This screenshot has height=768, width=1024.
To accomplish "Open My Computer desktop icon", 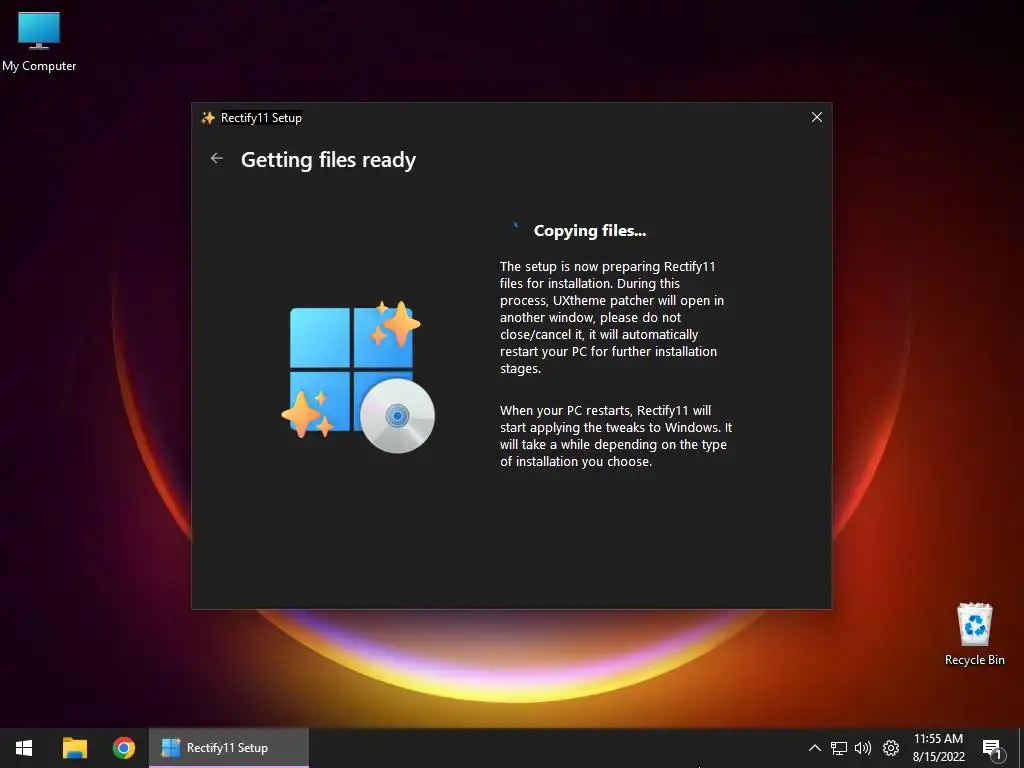I will [39, 42].
